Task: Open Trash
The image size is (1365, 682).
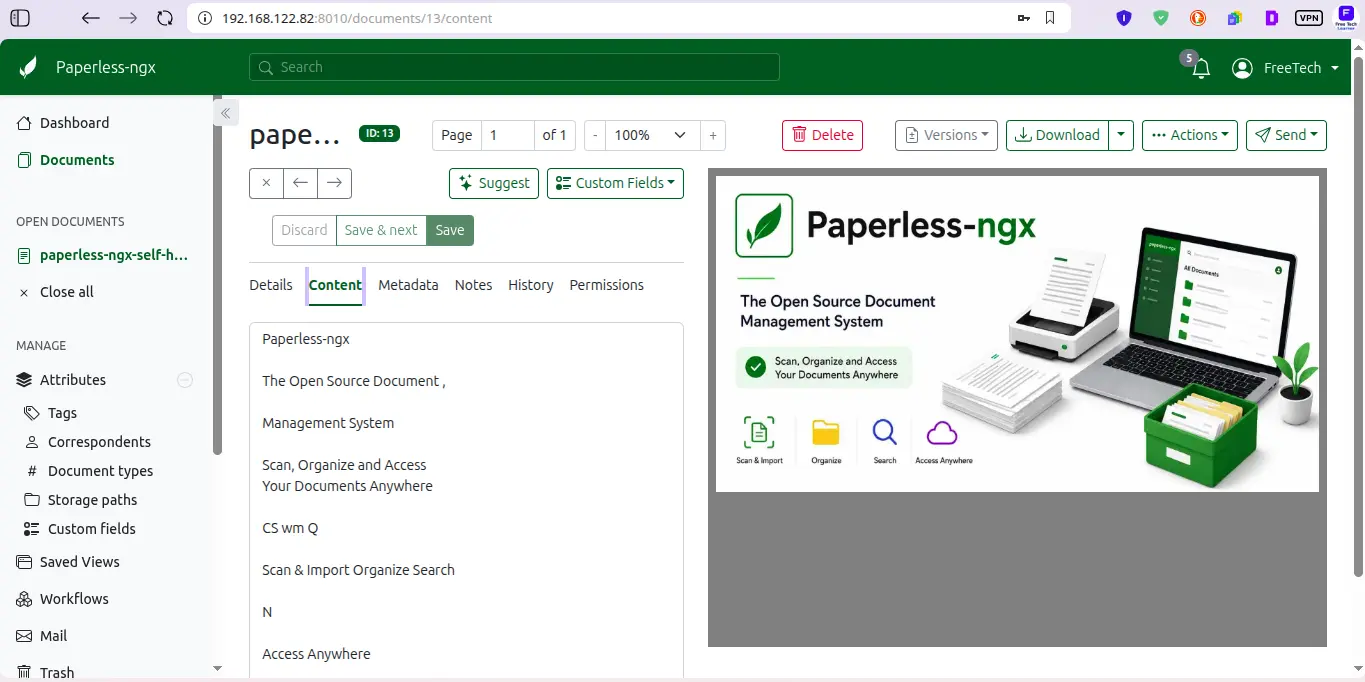Action: pos(56,672)
